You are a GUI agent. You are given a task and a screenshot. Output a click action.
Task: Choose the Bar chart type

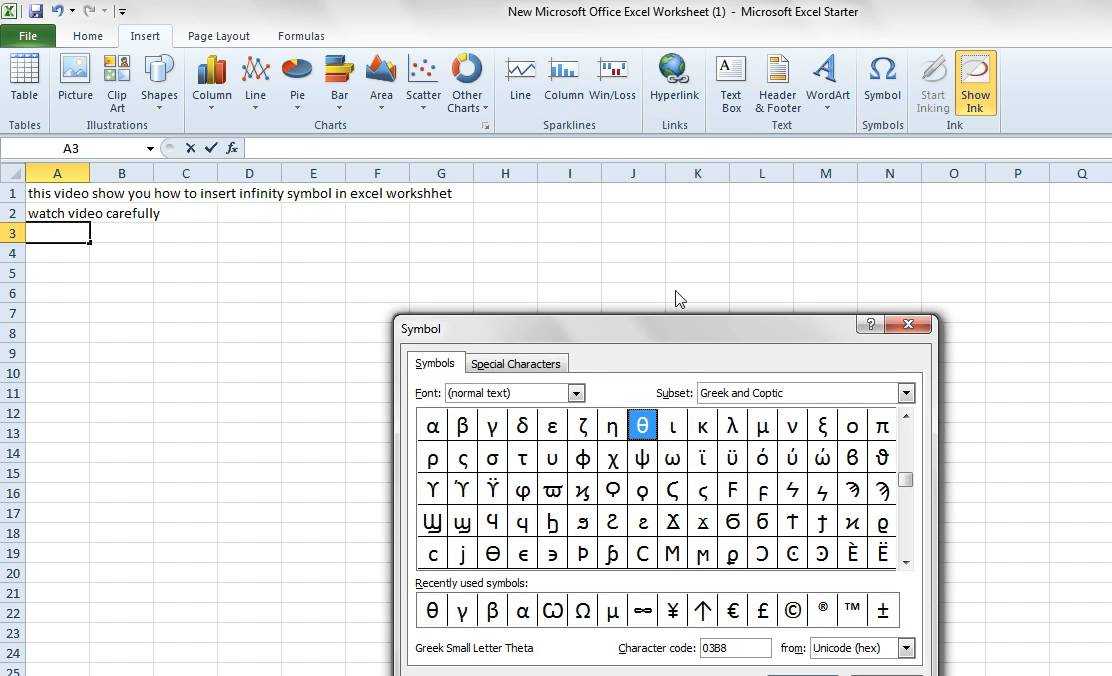coord(339,82)
